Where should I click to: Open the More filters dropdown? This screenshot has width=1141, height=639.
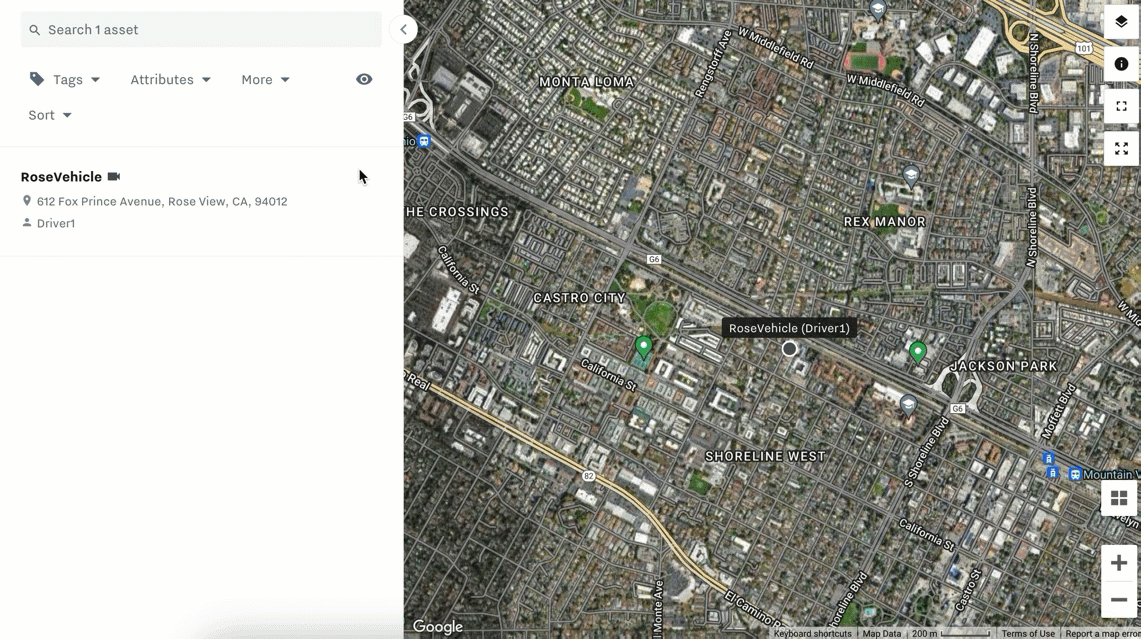click(265, 80)
